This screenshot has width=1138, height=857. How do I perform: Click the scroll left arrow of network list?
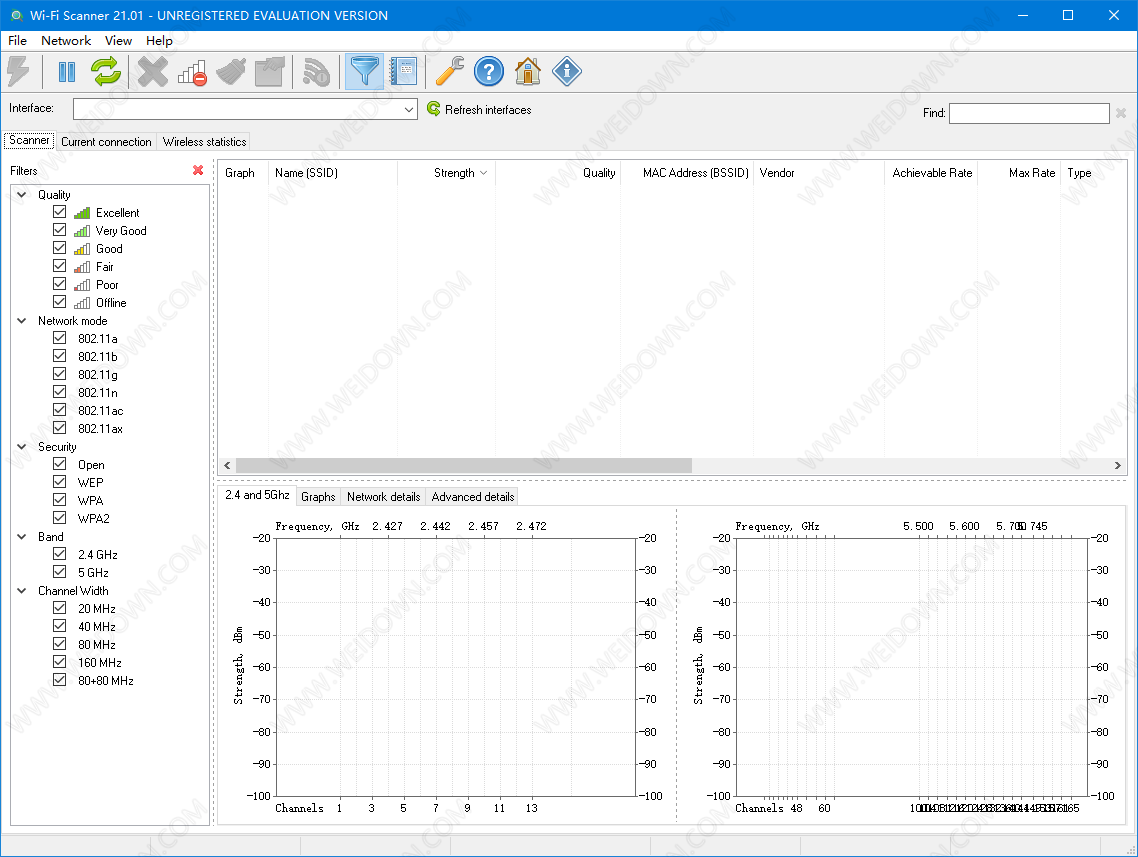click(x=227, y=465)
